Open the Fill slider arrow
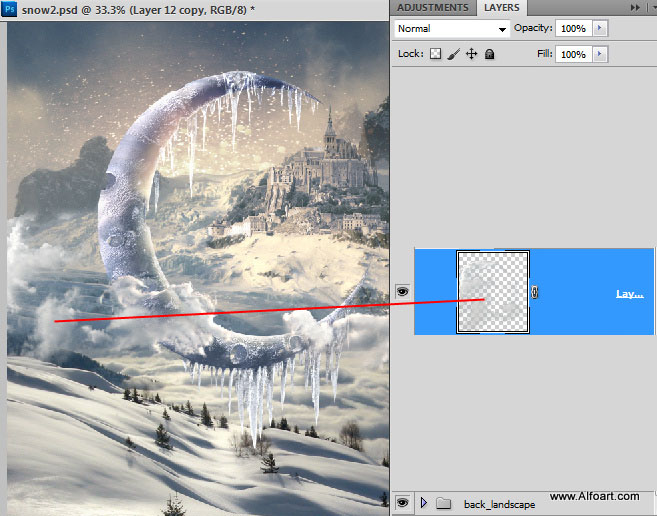 pos(600,54)
